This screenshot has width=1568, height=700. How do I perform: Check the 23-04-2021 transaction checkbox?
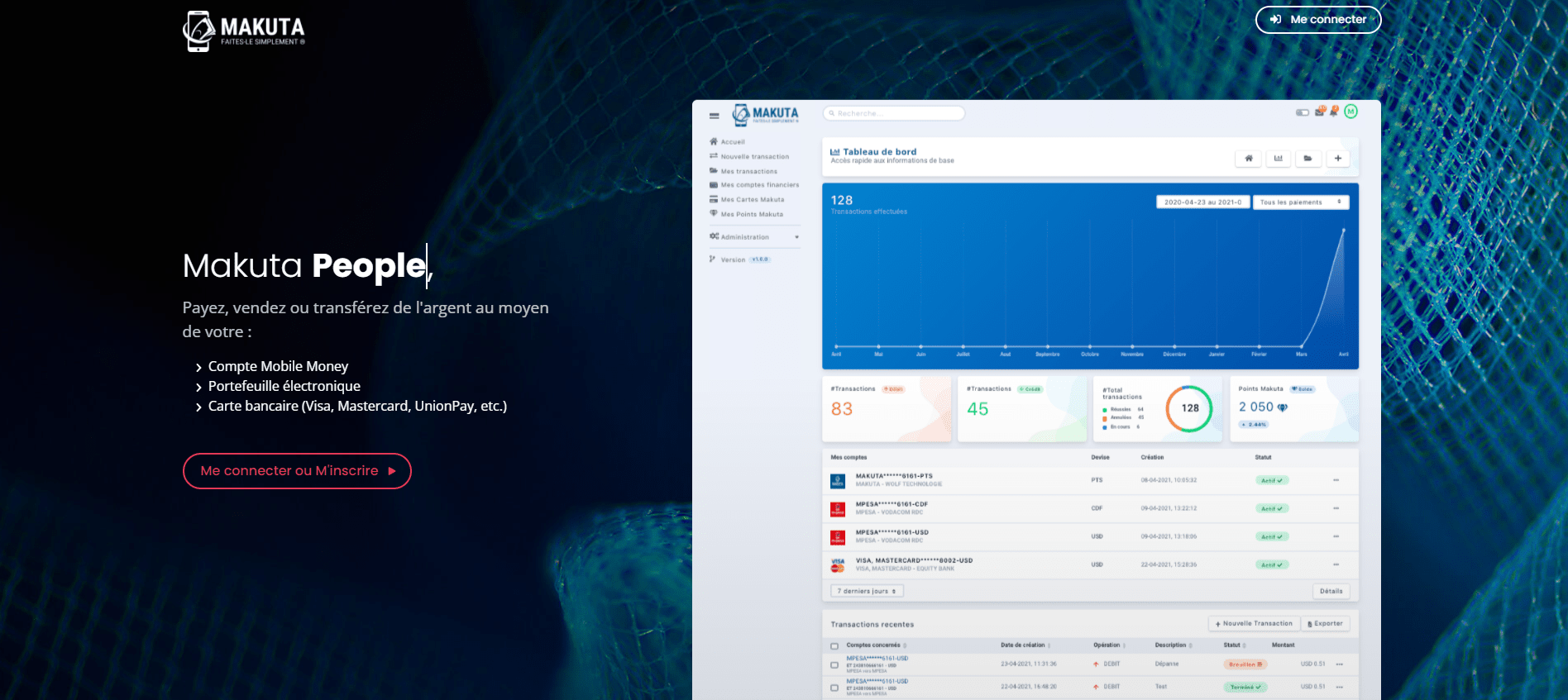pos(834,665)
